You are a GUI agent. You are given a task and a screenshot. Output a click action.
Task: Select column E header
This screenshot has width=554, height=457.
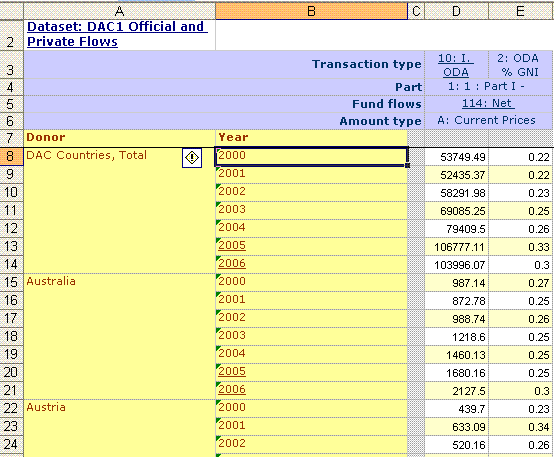click(520, 11)
